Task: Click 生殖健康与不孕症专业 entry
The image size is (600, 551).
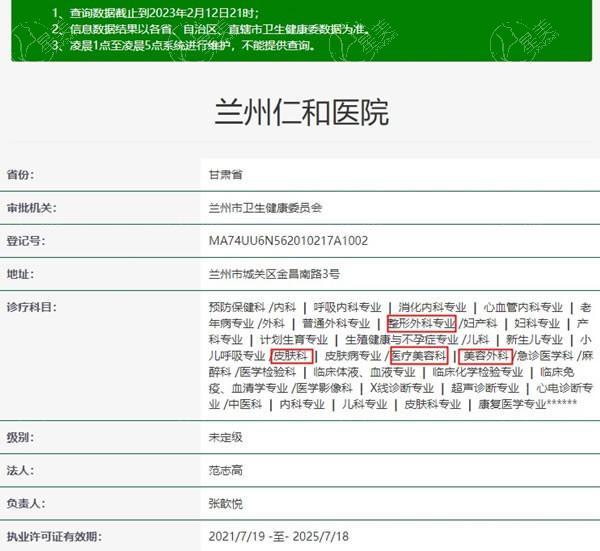Action: (x=401, y=340)
